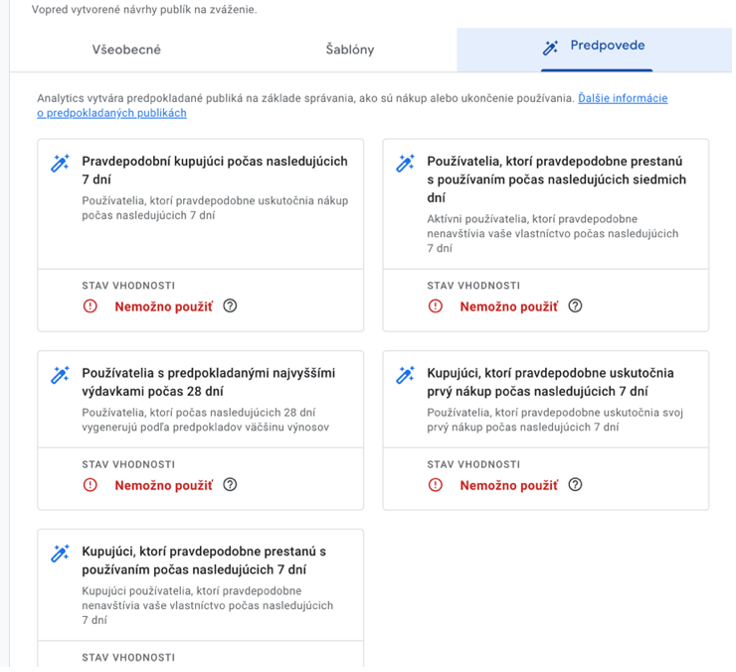The image size is (736, 672).
Task: Click 'Nemožno použiť' status in 28-day spenders card
Action: pyautogui.click(x=163, y=485)
